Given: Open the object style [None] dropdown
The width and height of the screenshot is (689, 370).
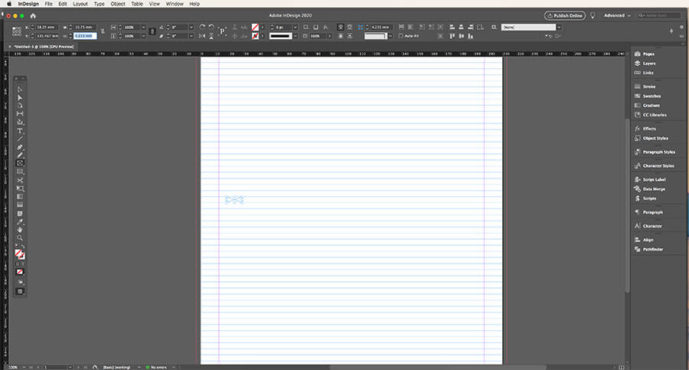Looking at the screenshot, I should [x=559, y=27].
